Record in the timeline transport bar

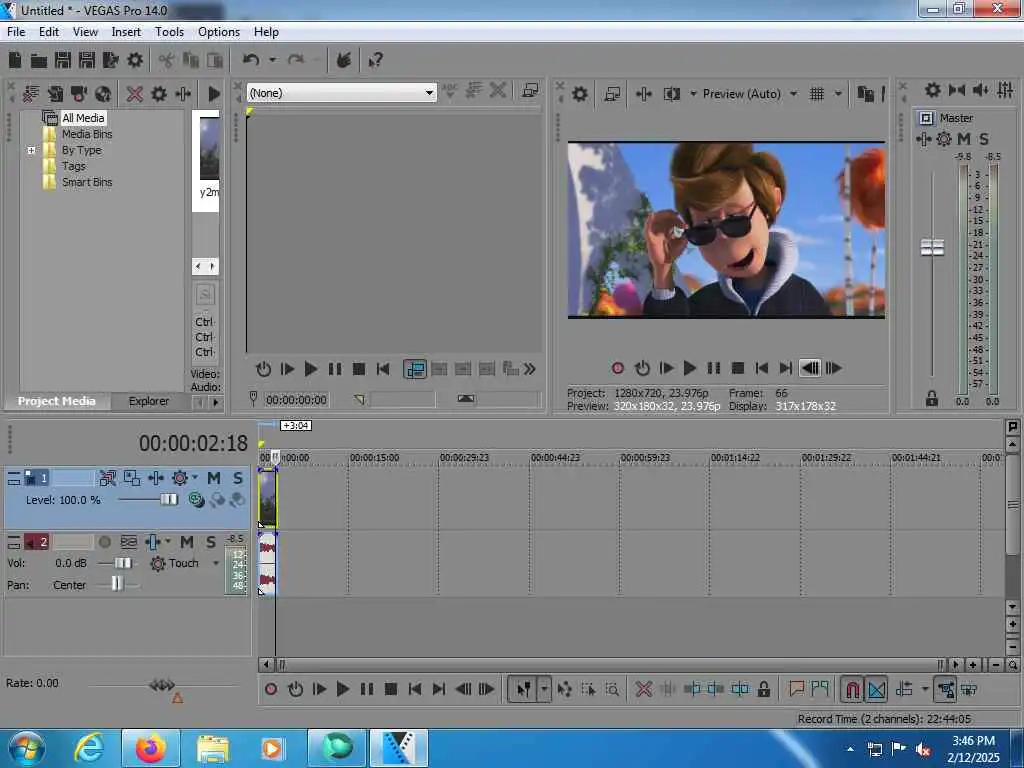click(x=271, y=689)
